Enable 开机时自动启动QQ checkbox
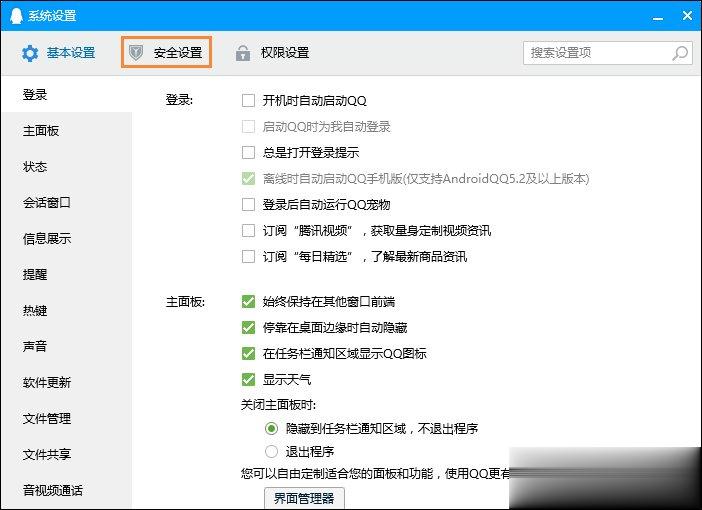 tap(248, 100)
